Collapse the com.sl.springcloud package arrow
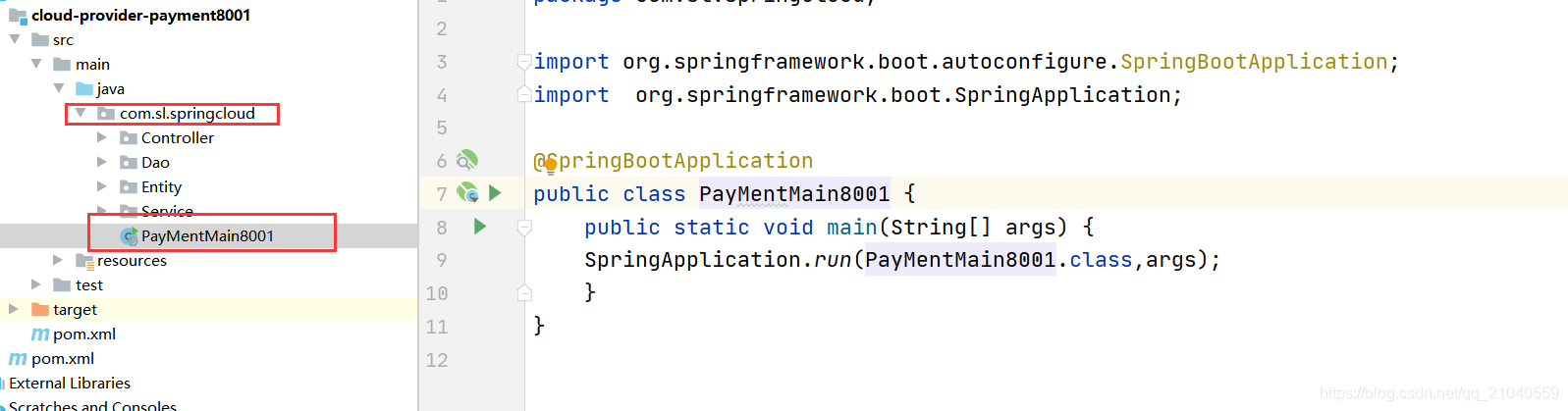This screenshot has width=1568, height=411. pyautogui.click(x=81, y=113)
